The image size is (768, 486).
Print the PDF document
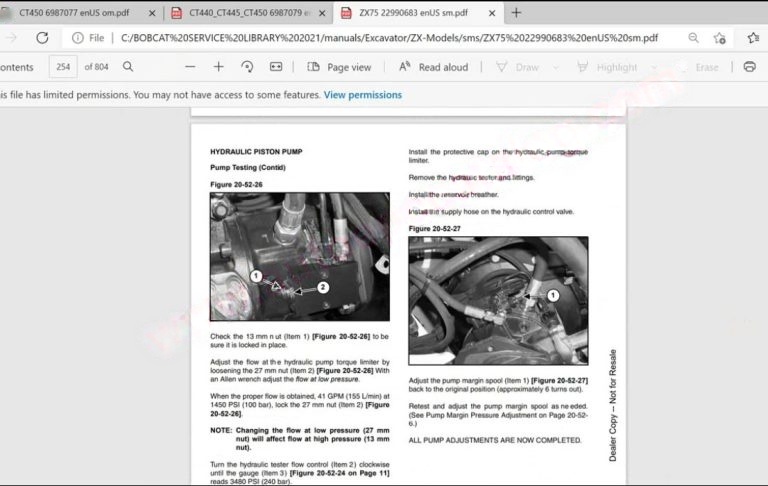click(x=749, y=67)
